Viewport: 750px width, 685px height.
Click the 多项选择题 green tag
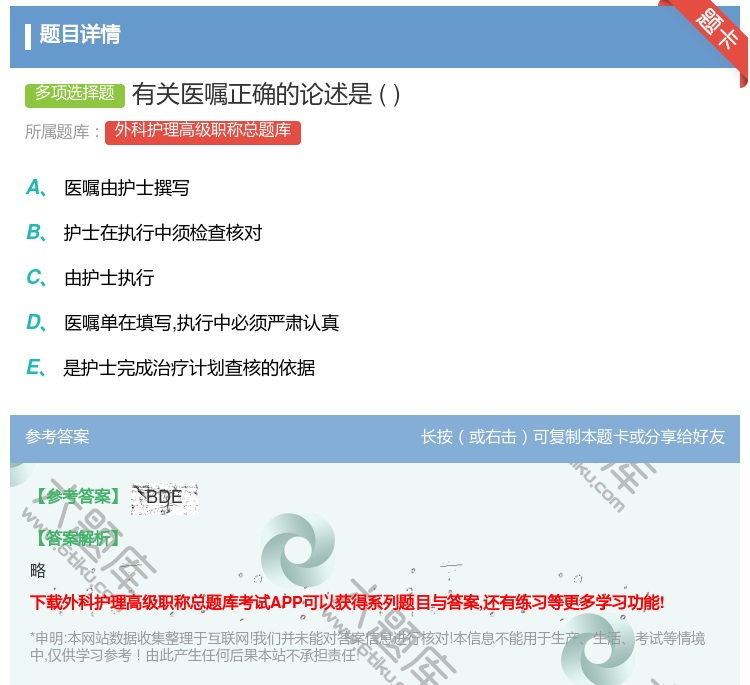[x=75, y=95]
